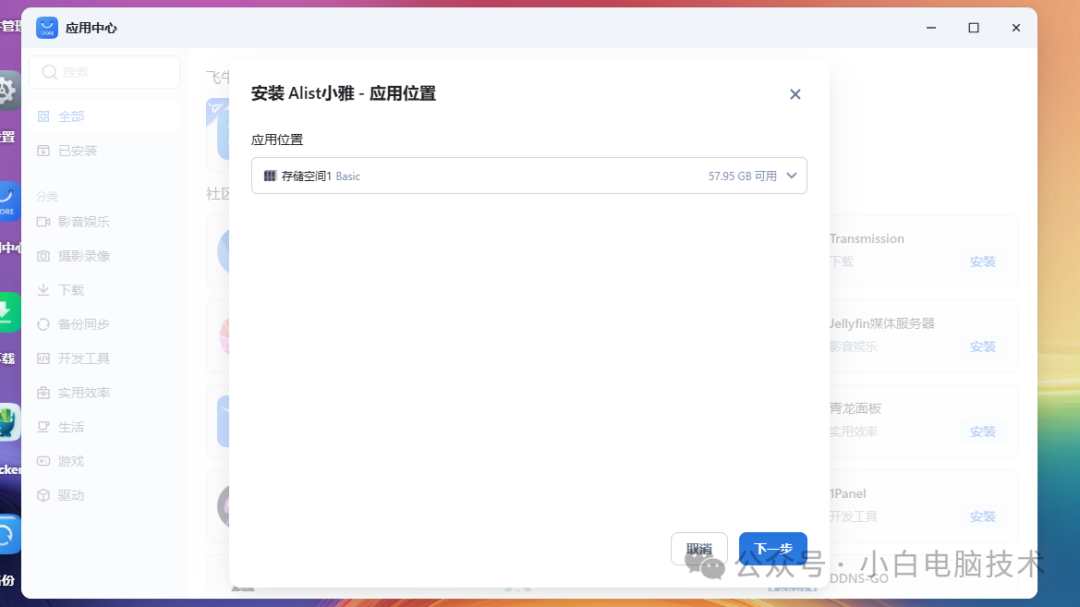Open the 存储空间1 location dropdown
This screenshot has width=1080, height=607.
click(529, 176)
